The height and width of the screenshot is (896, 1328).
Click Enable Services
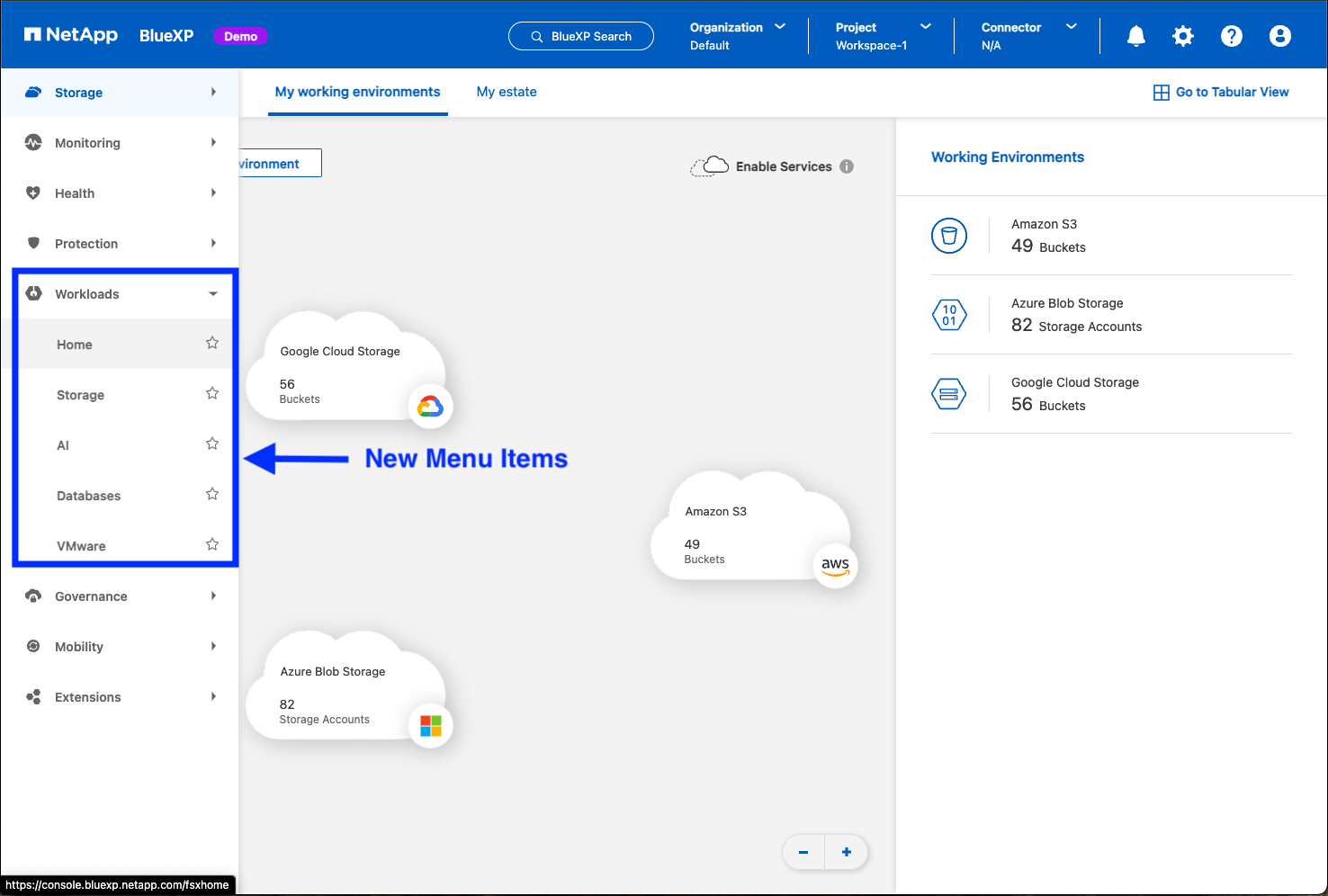coord(783,166)
